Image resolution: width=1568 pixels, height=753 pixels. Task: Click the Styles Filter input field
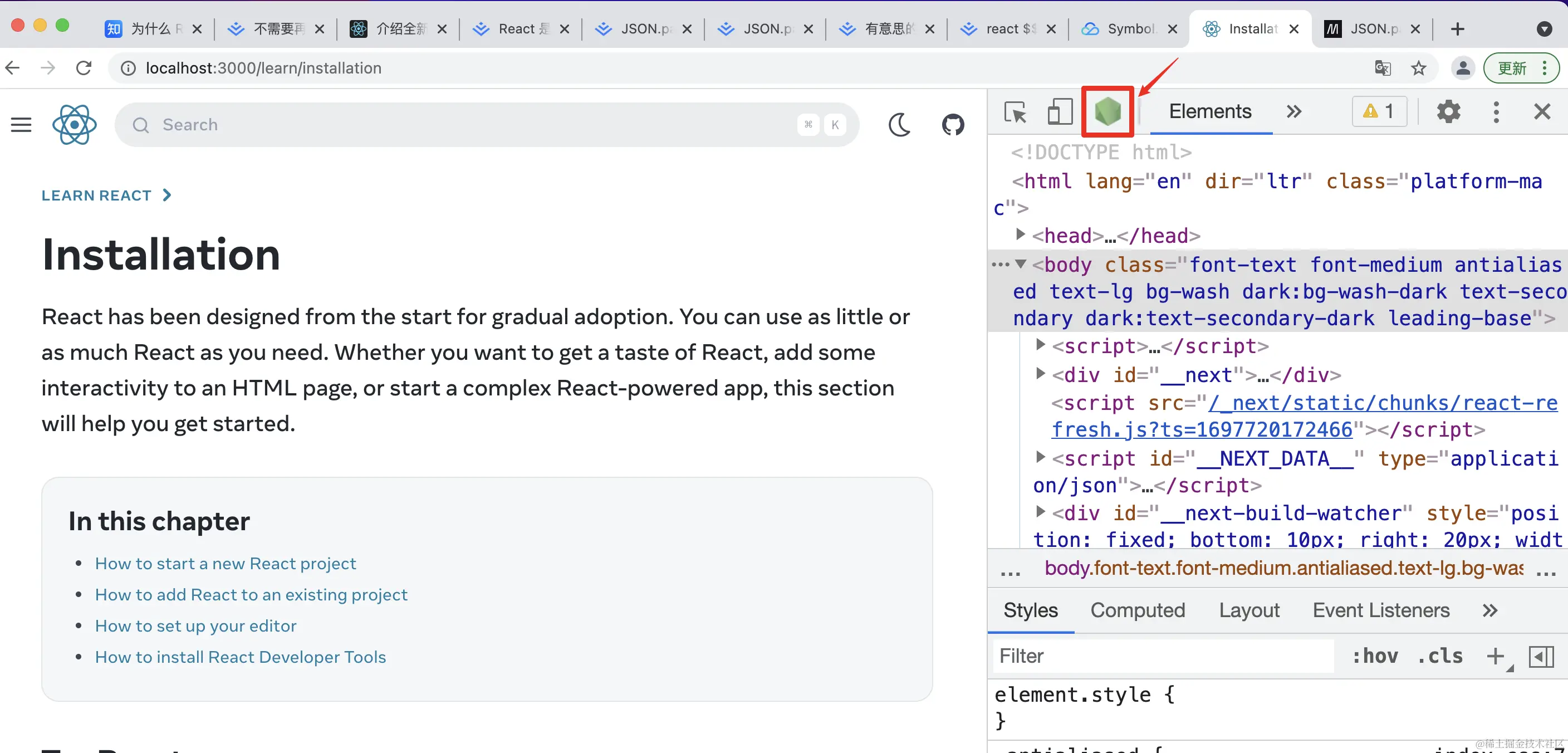(1163, 656)
